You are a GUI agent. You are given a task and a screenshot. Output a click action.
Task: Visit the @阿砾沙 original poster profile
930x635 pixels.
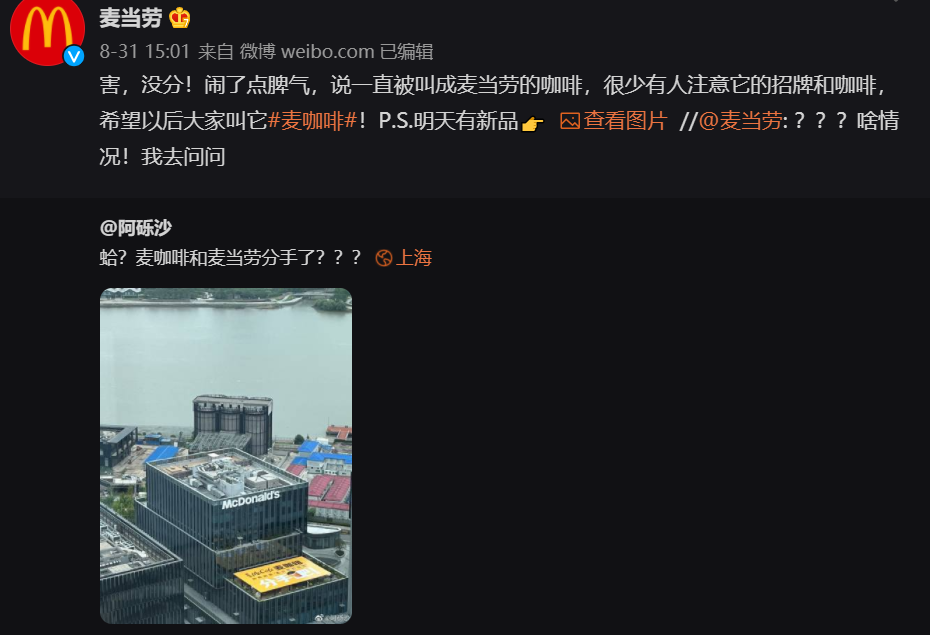(x=136, y=228)
